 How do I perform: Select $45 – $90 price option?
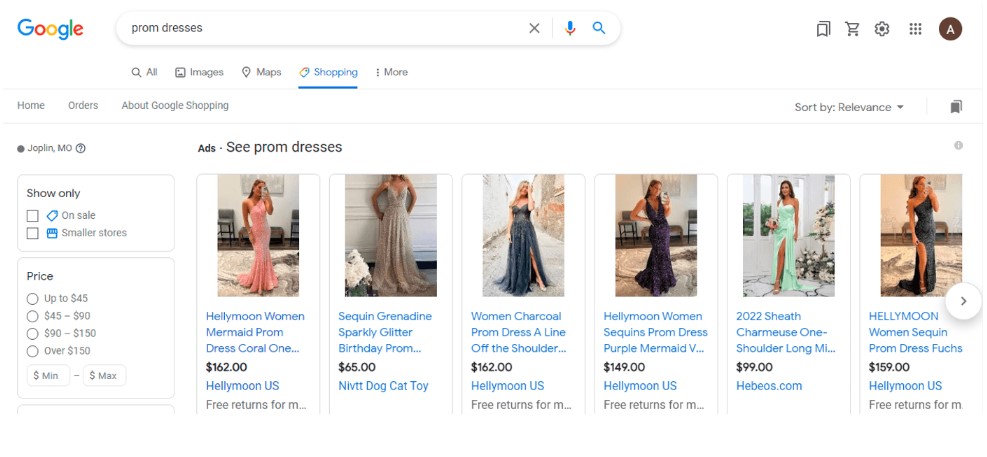[33, 316]
